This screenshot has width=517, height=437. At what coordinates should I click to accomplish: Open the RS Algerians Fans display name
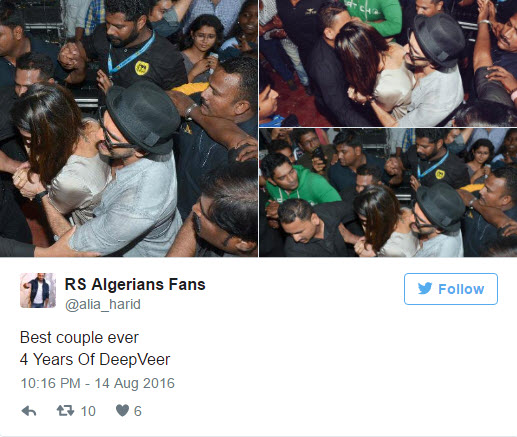tap(135, 284)
